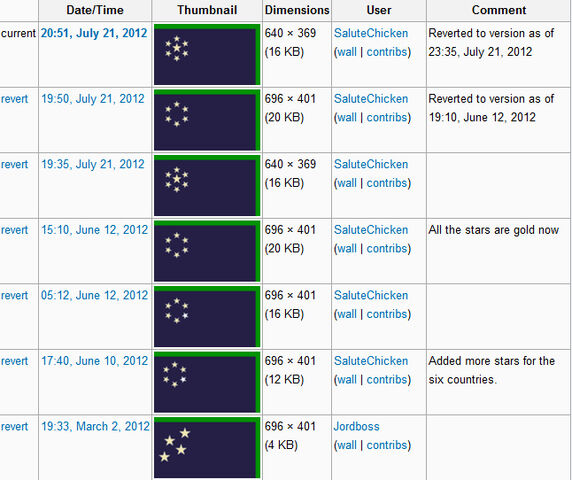This screenshot has width=572, height=480.
Task: Open thumbnail of 17:40 June 10 version
Action: [x=207, y=382]
